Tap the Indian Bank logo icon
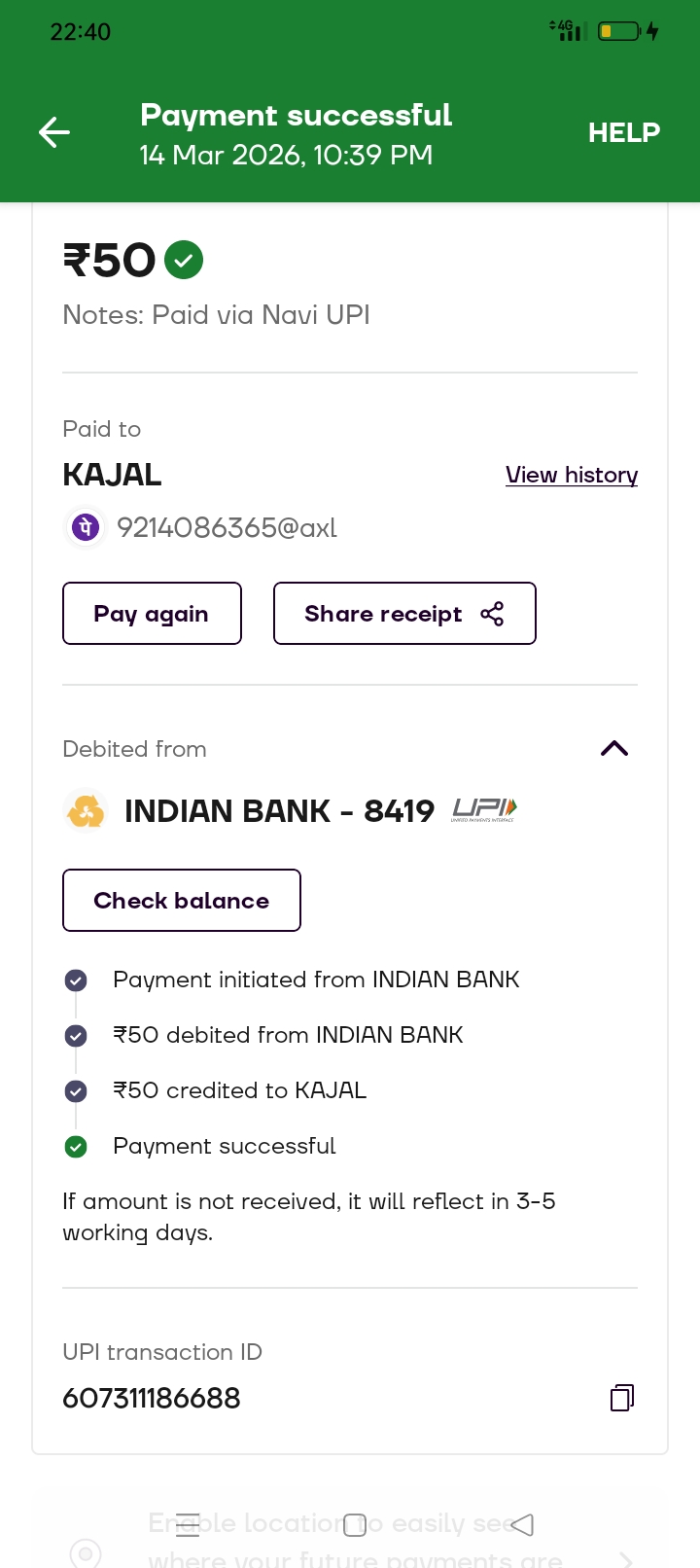 coord(86,810)
